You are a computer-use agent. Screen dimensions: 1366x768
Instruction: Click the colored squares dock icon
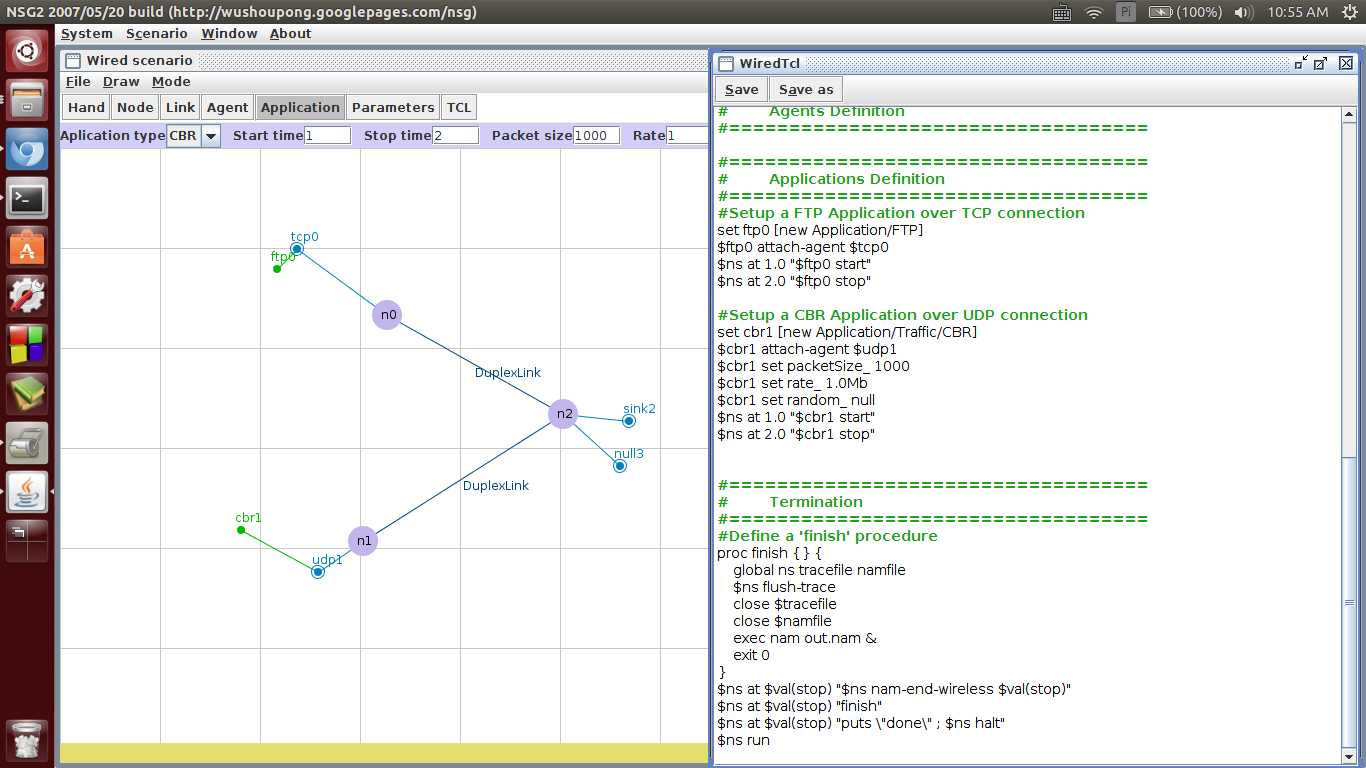click(27, 345)
